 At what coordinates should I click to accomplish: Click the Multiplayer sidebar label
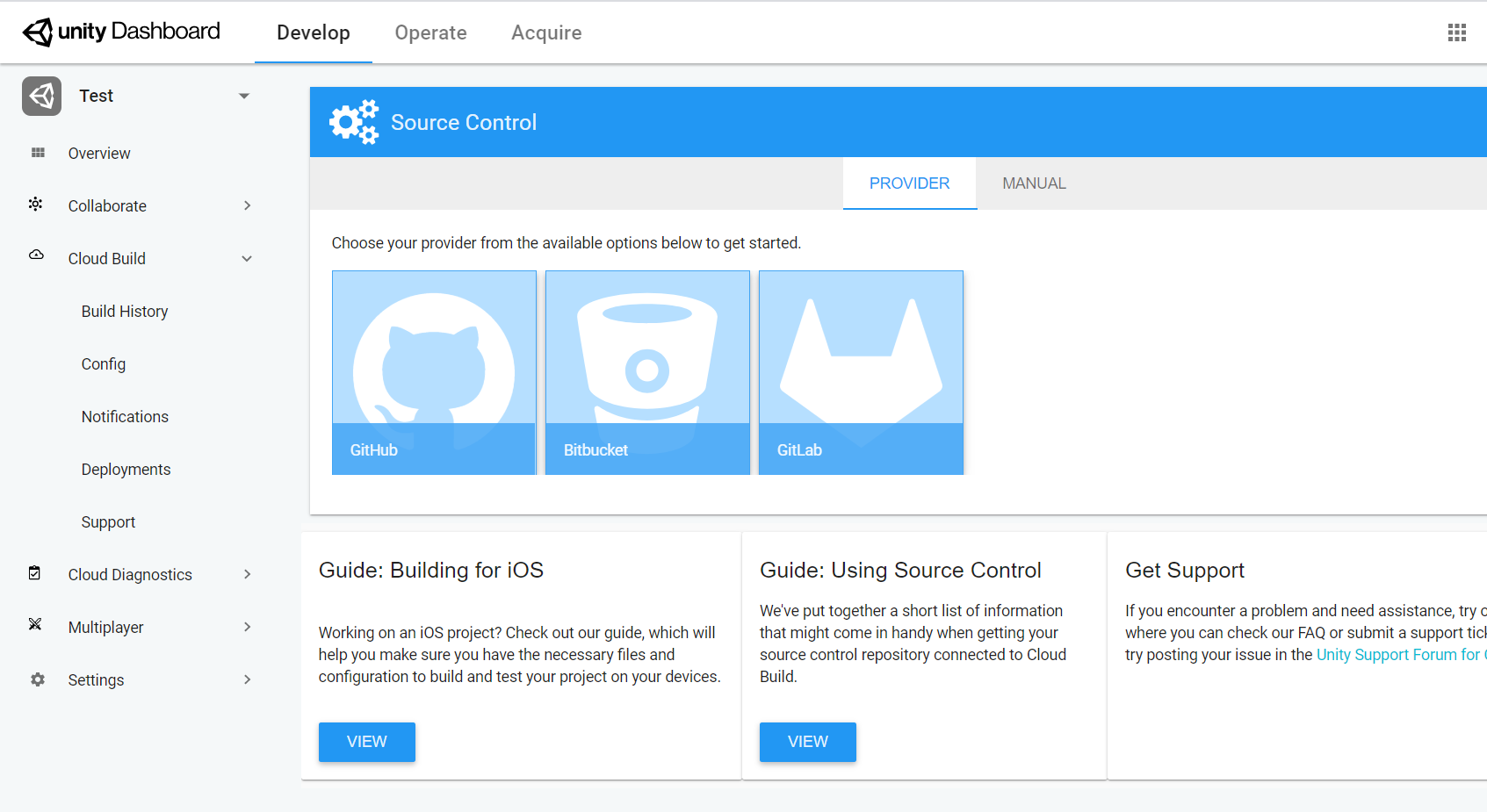[105, 628]
